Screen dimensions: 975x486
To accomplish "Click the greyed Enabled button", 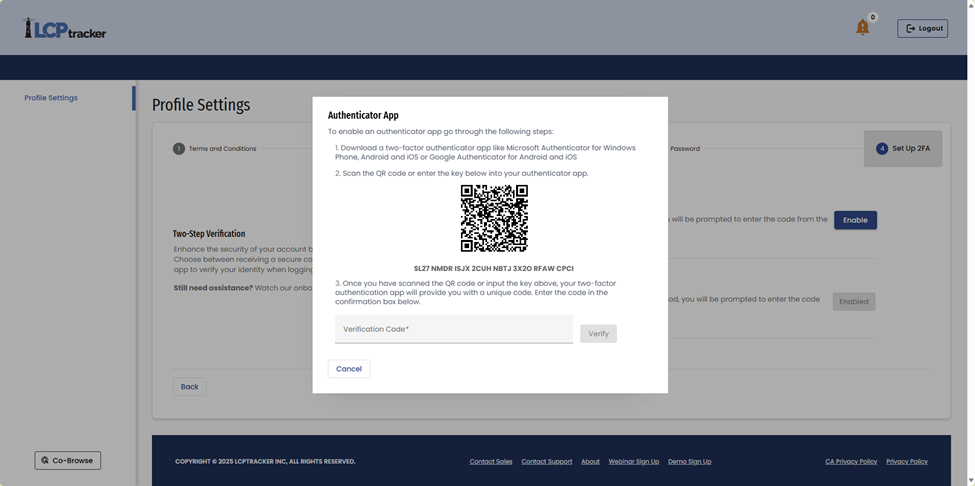I will 854,301.
